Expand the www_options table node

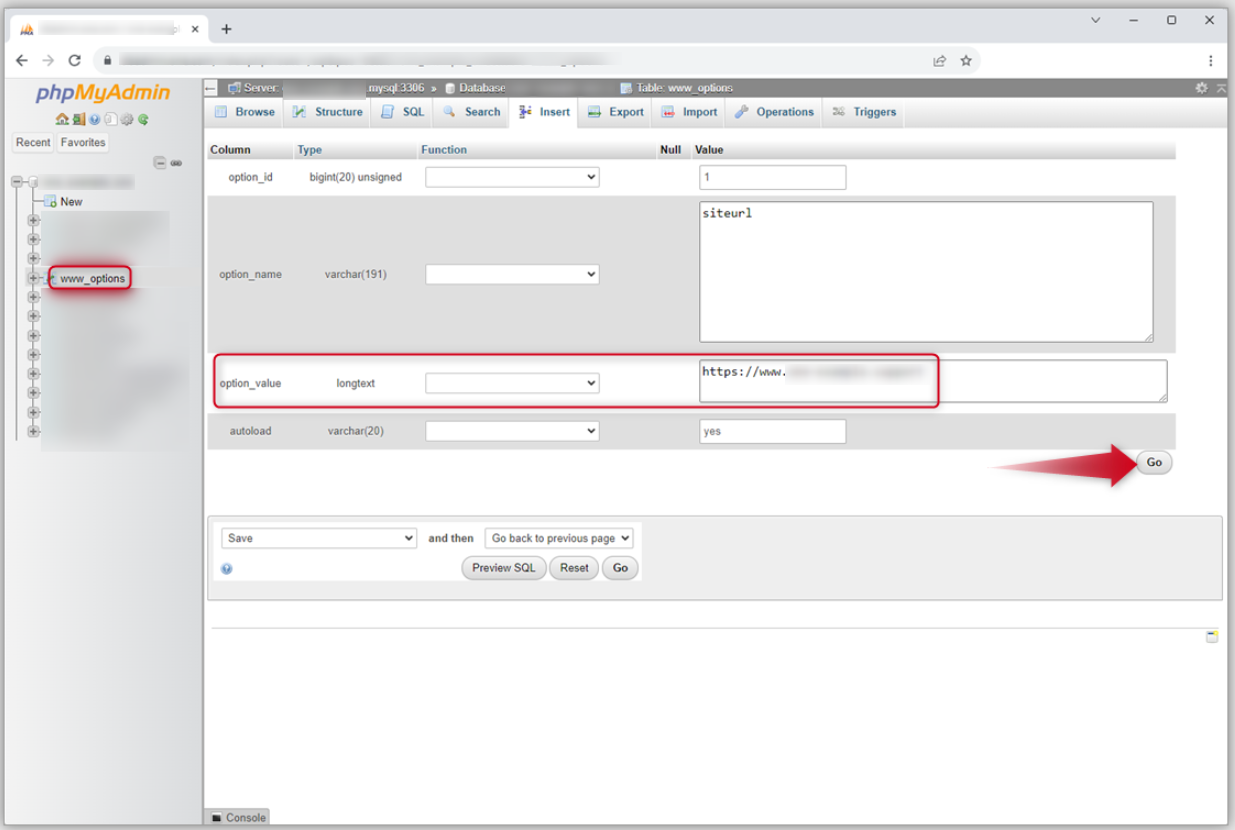point(33,278)
